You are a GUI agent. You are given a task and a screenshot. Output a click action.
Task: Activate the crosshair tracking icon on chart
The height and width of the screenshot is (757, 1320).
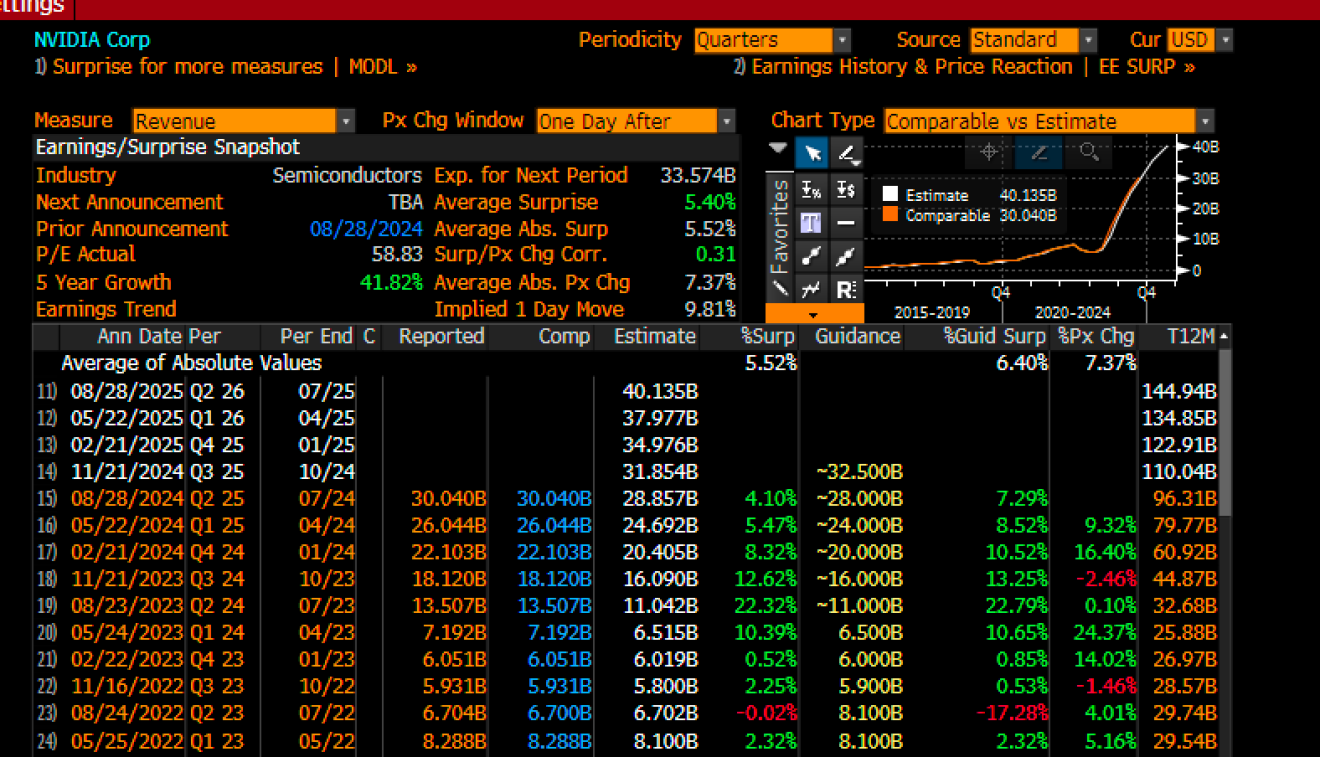pyautogui.click(x=989, y=152)
